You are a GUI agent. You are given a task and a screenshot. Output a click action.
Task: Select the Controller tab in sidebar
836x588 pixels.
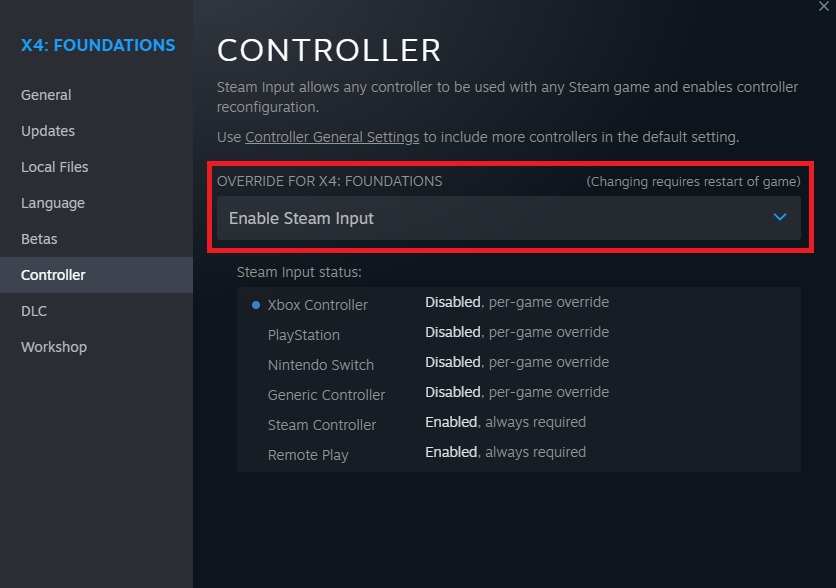click(53, 275)
